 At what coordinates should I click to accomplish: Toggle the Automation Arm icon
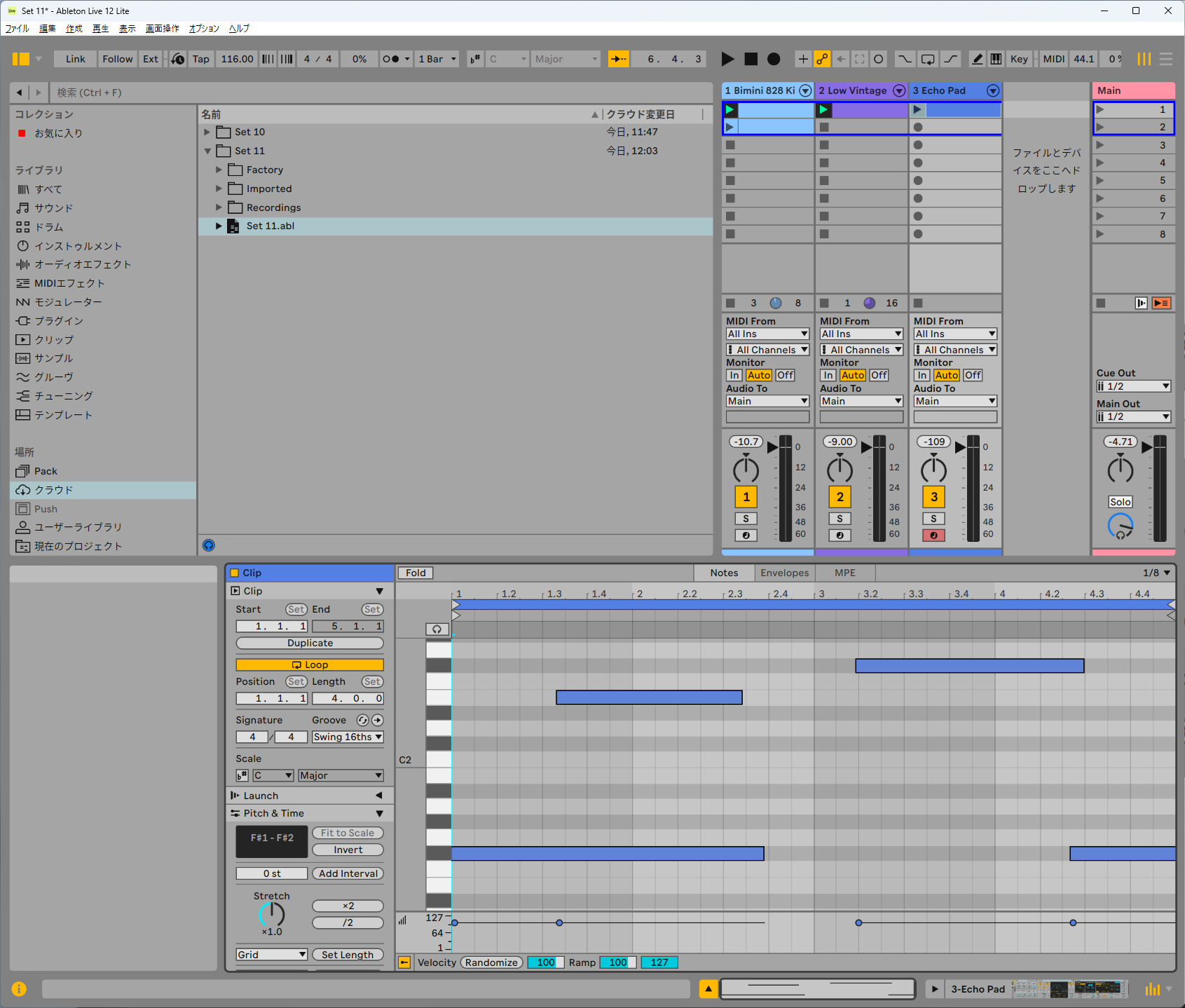click(822, 59)
